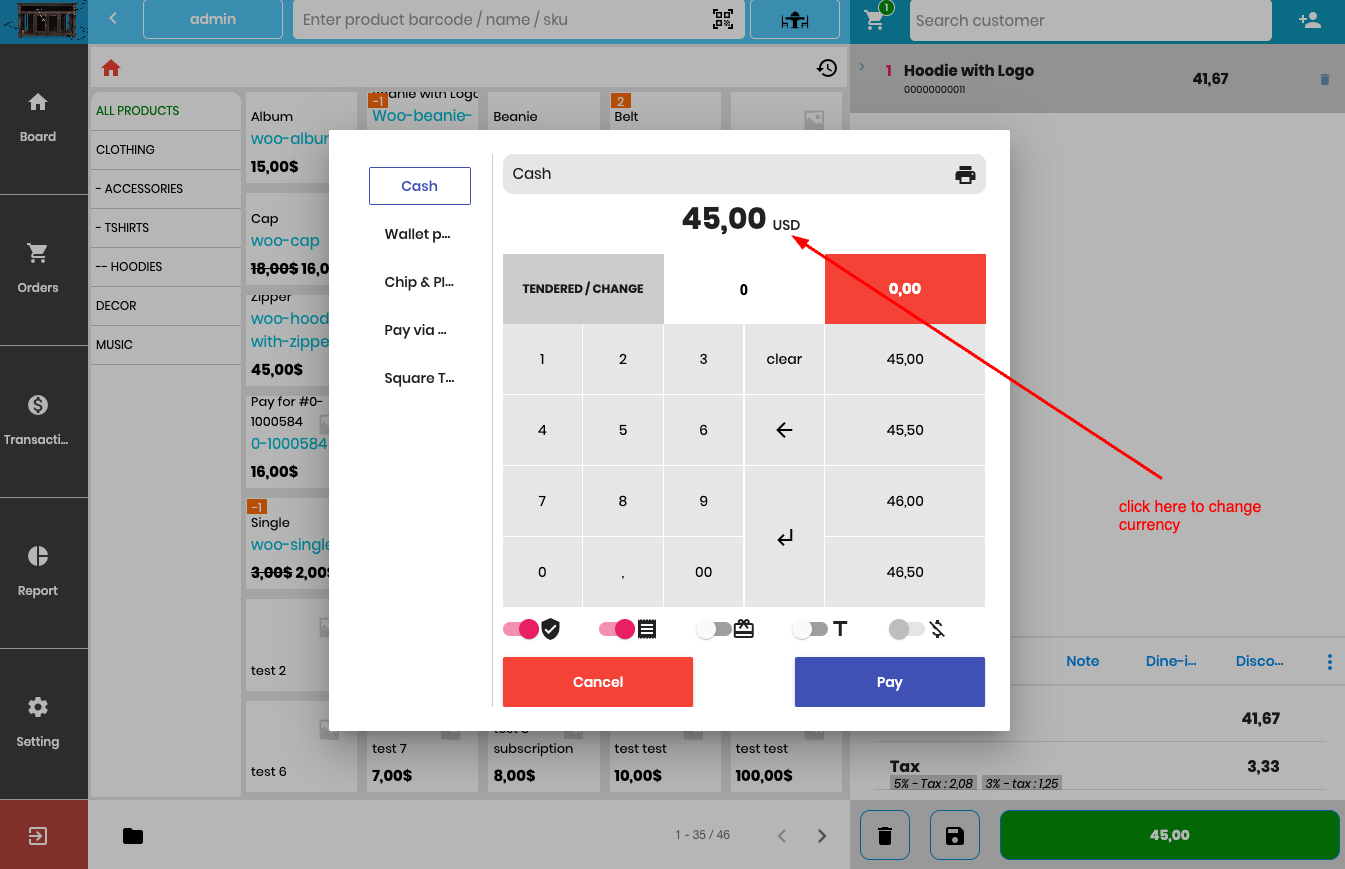Click the clear key on keypad
Viewport: 1345px width, 869px height.
click(784, 359)
